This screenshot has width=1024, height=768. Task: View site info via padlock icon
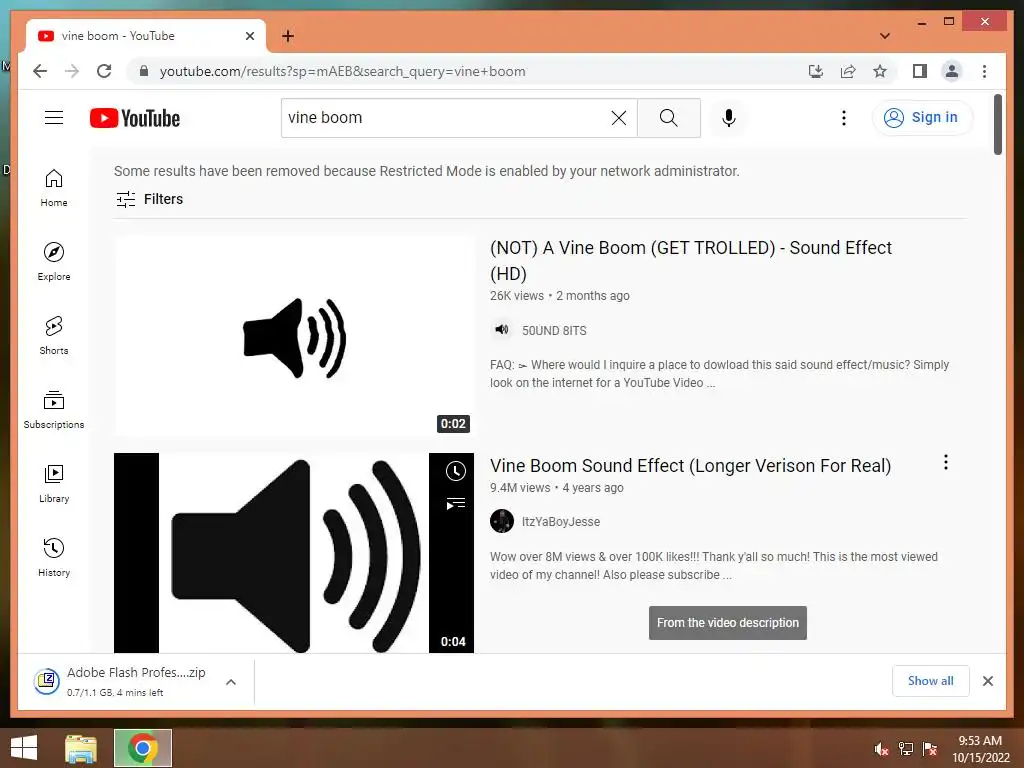144,71
